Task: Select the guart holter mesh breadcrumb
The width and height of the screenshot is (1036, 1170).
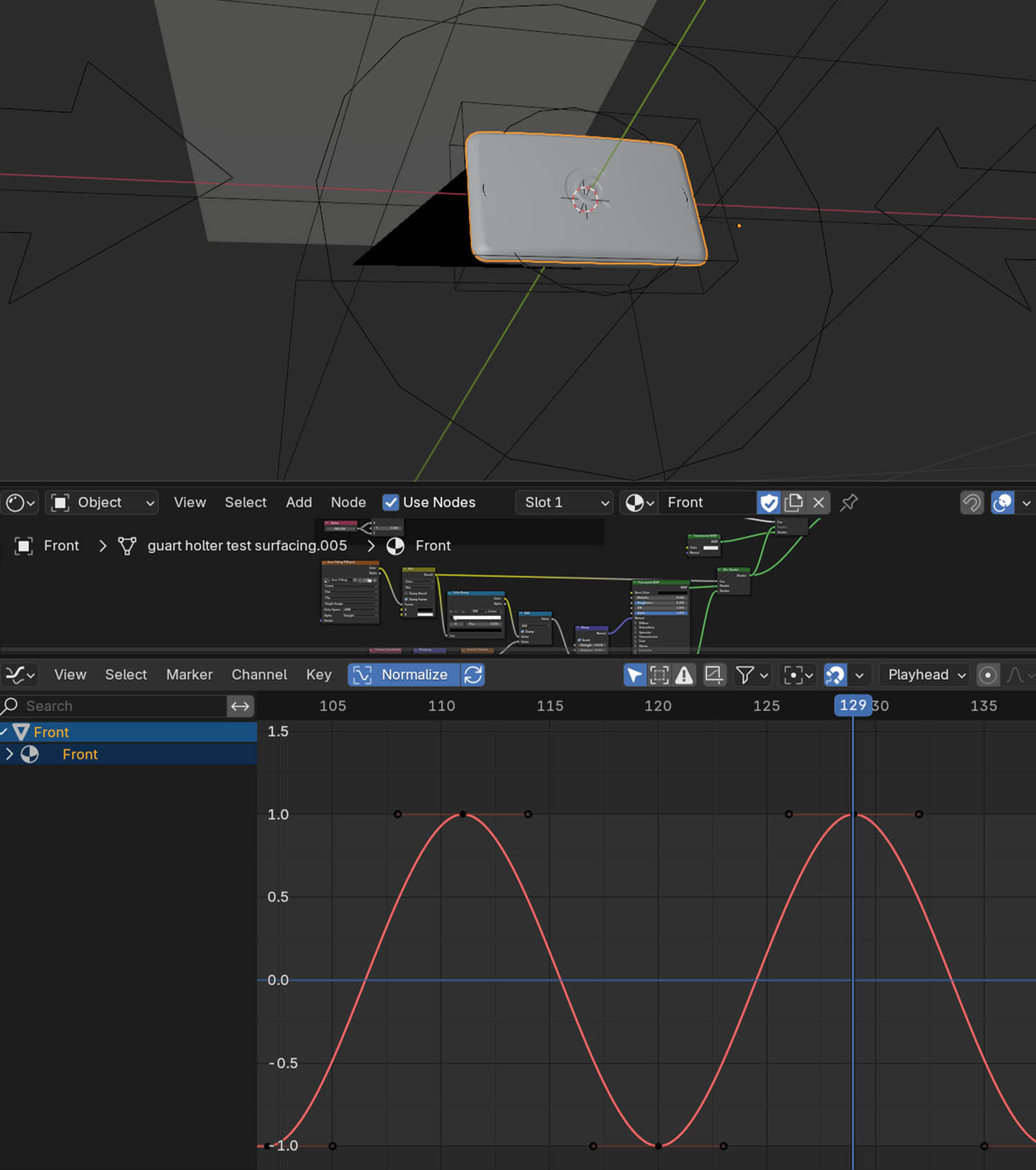Action: point(233,546)
